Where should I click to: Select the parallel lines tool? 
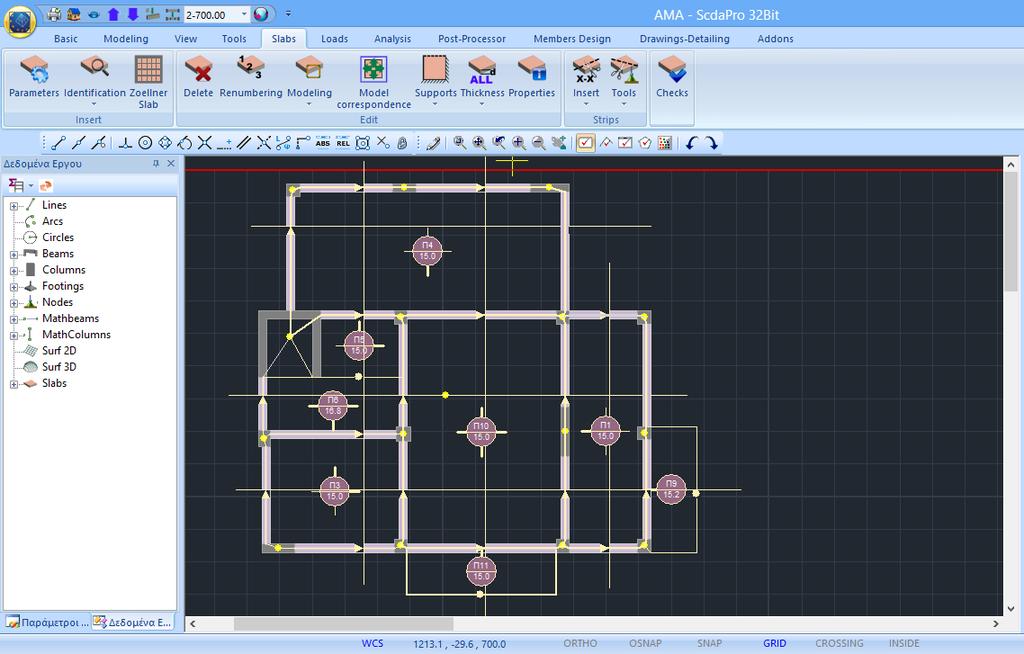[x=244, y=142]
